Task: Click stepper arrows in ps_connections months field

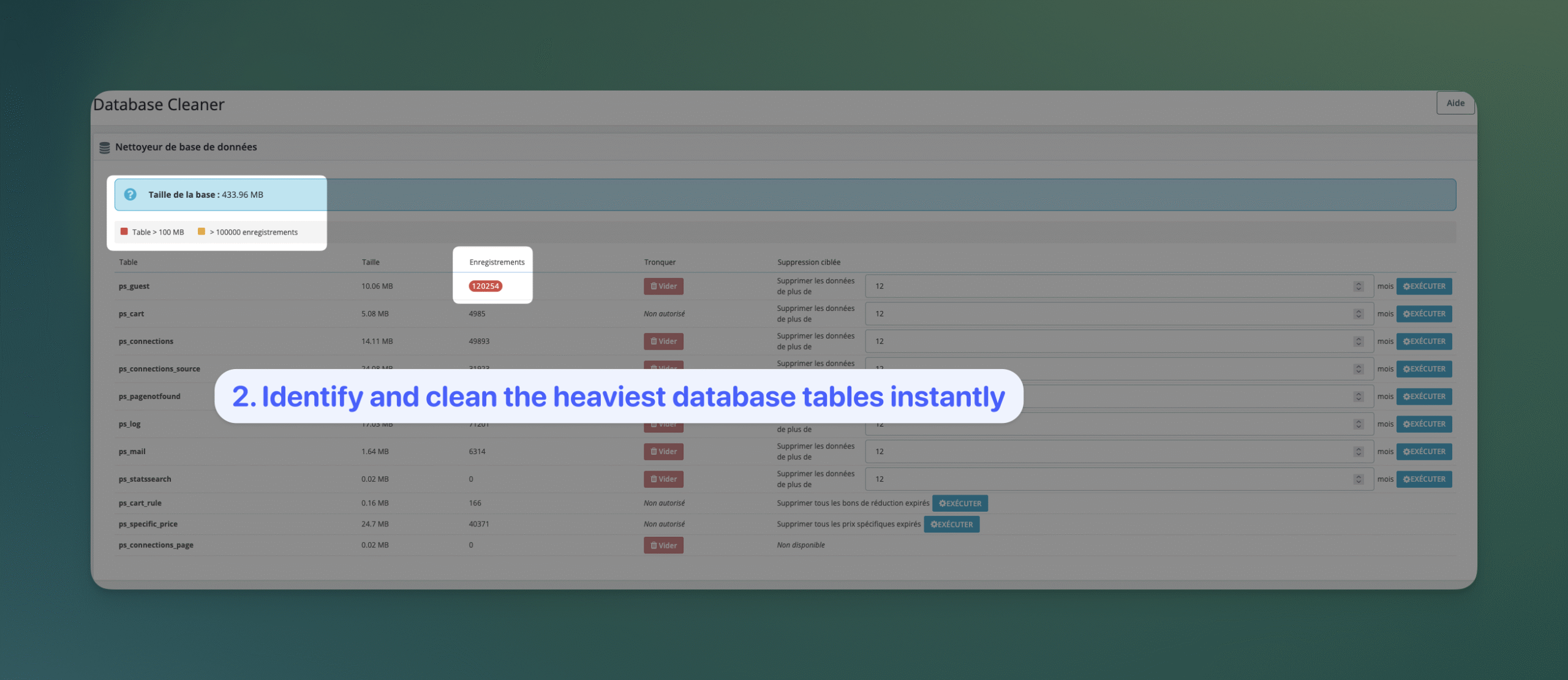Action: pyautogui.click(x=1358, y=341)
